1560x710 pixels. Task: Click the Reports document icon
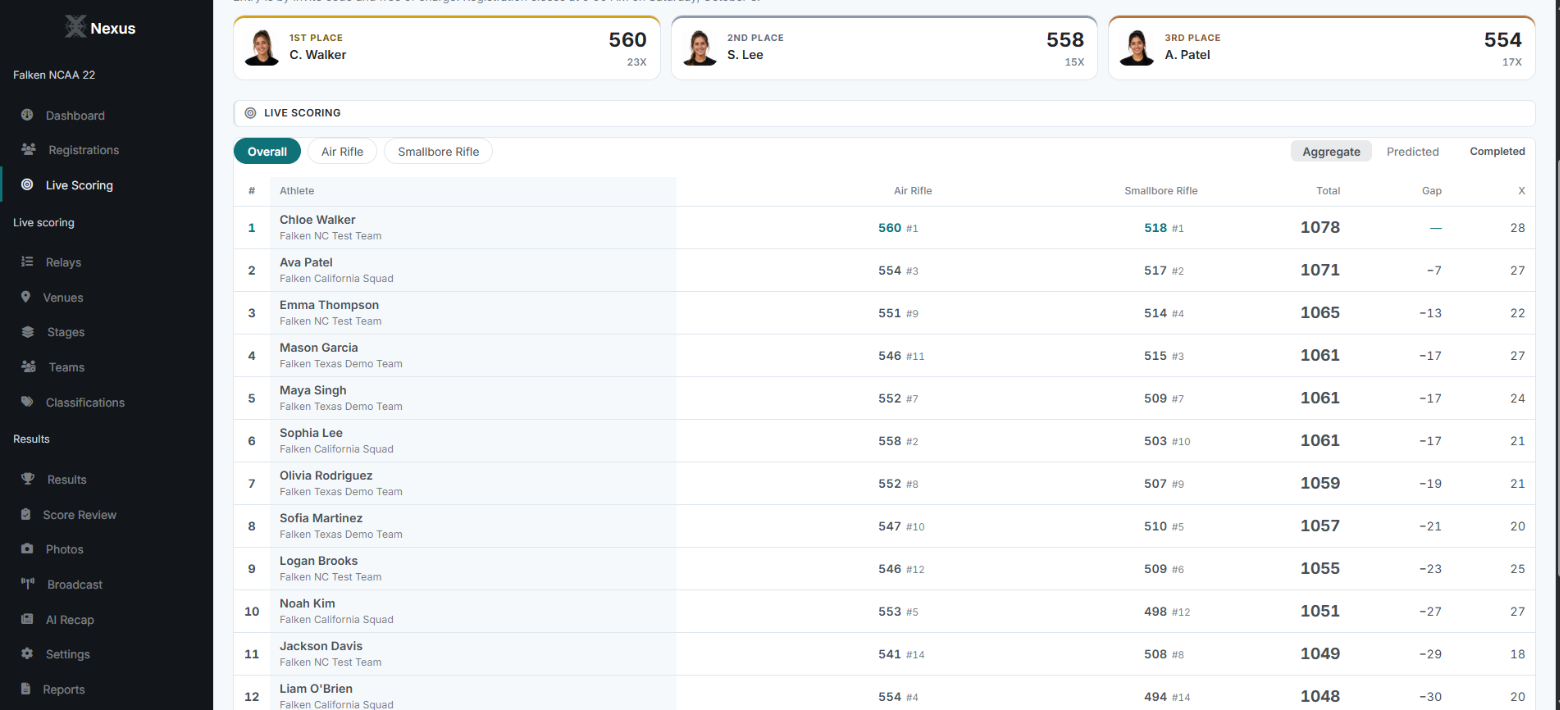[26, 689]
